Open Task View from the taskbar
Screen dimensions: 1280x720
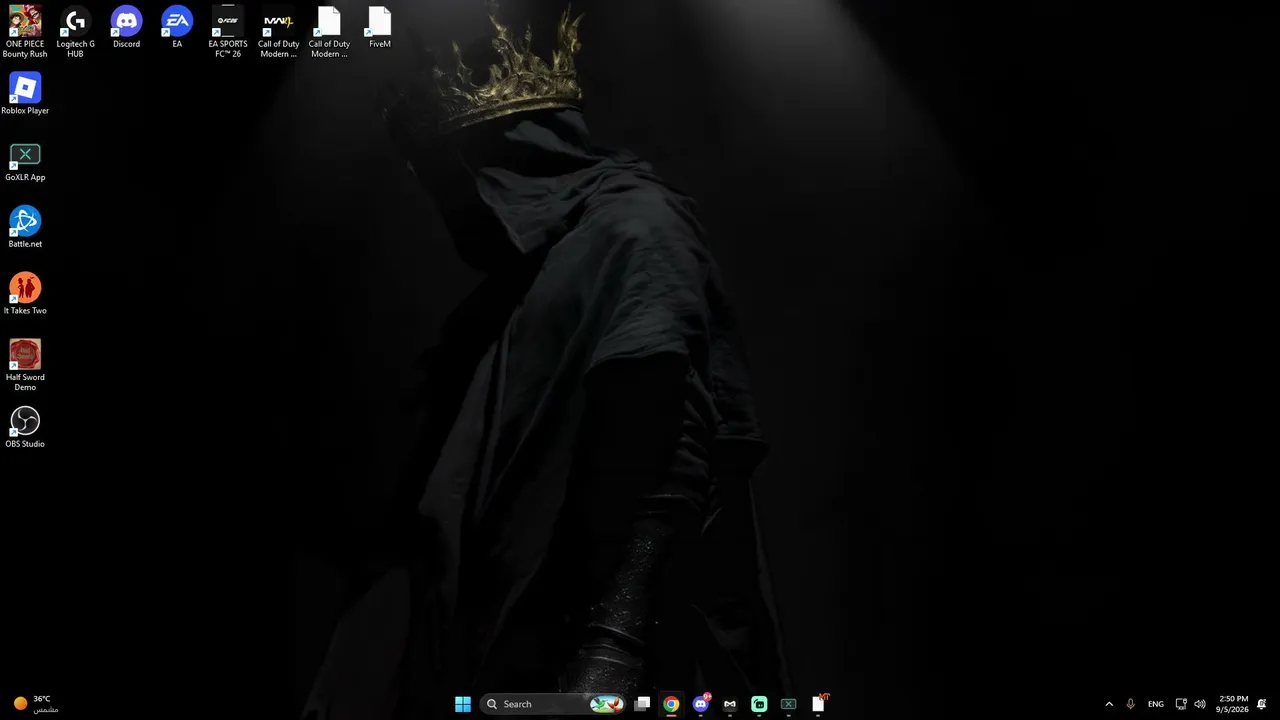coord(642,704)
